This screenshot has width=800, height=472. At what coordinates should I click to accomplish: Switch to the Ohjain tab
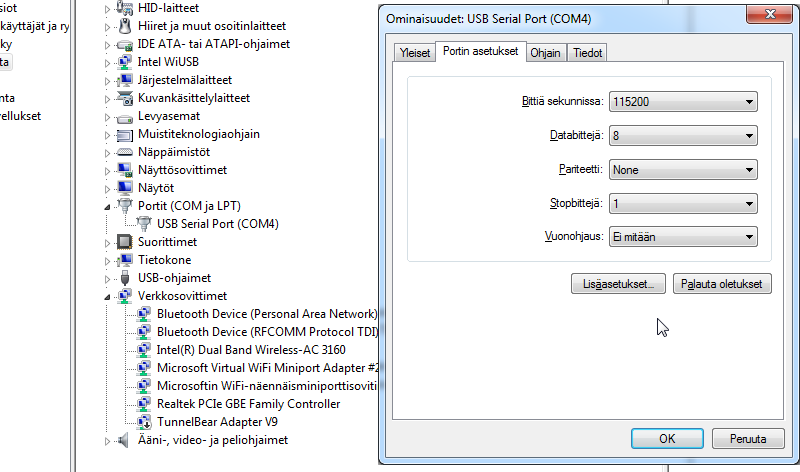coord(545,54)
